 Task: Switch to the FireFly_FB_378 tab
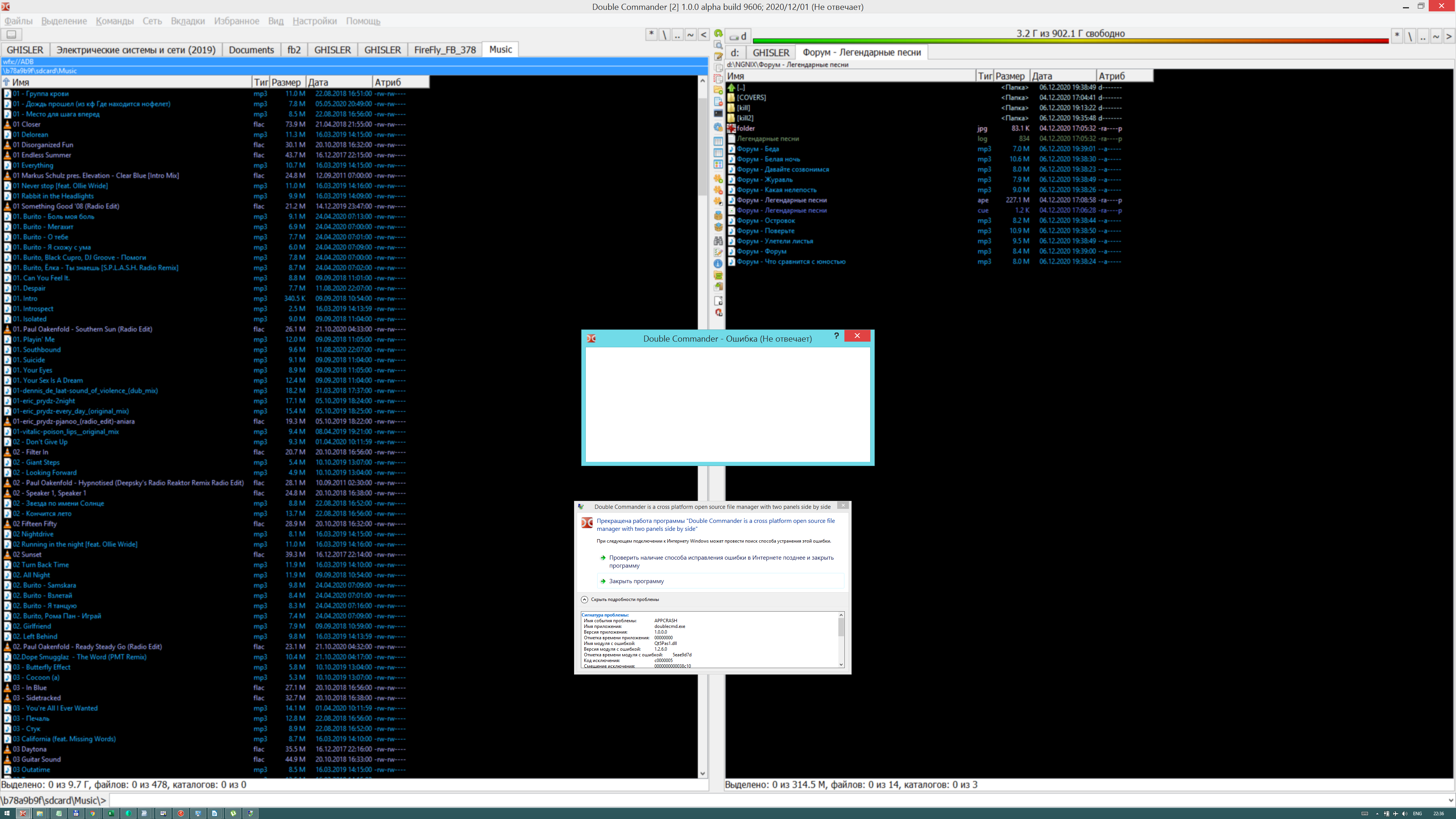tap(444, 50)
